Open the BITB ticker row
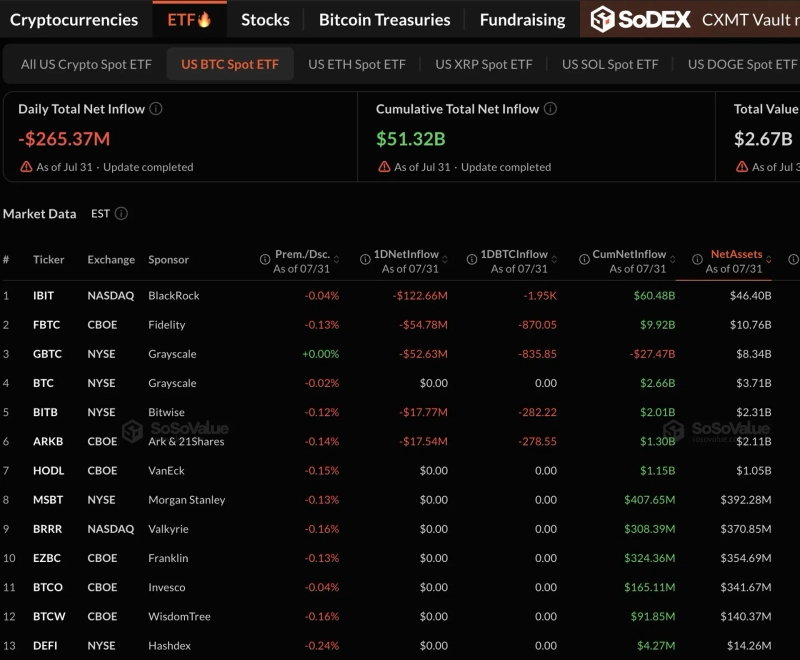 pyautogui.click(x=45, y=412)
